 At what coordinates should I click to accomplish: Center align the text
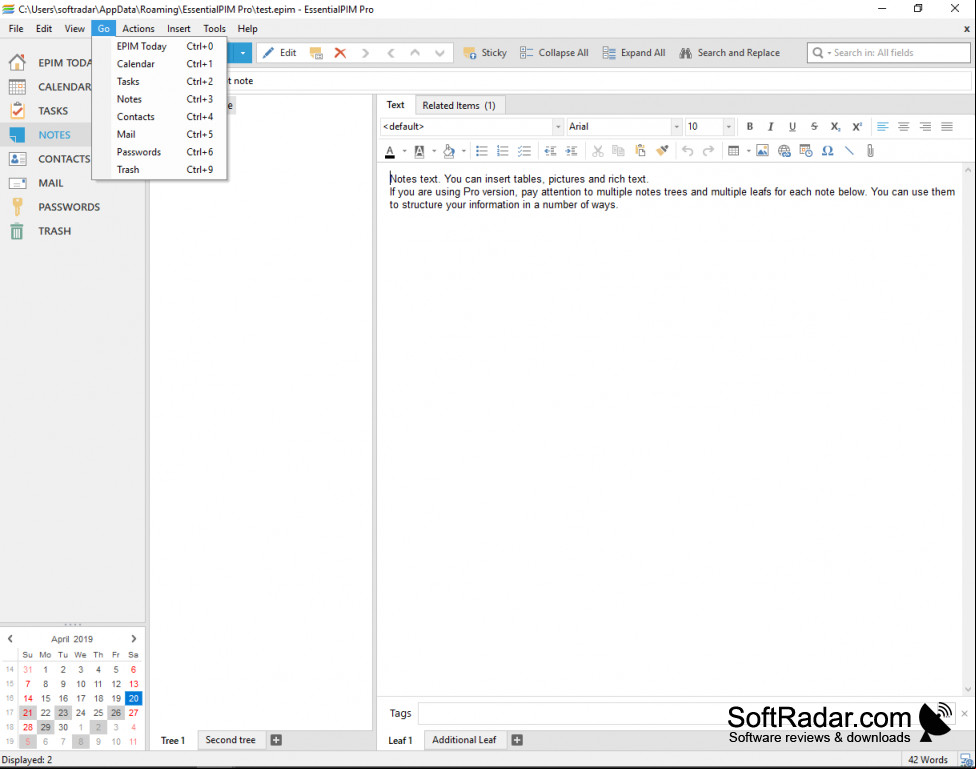point(904,126)
